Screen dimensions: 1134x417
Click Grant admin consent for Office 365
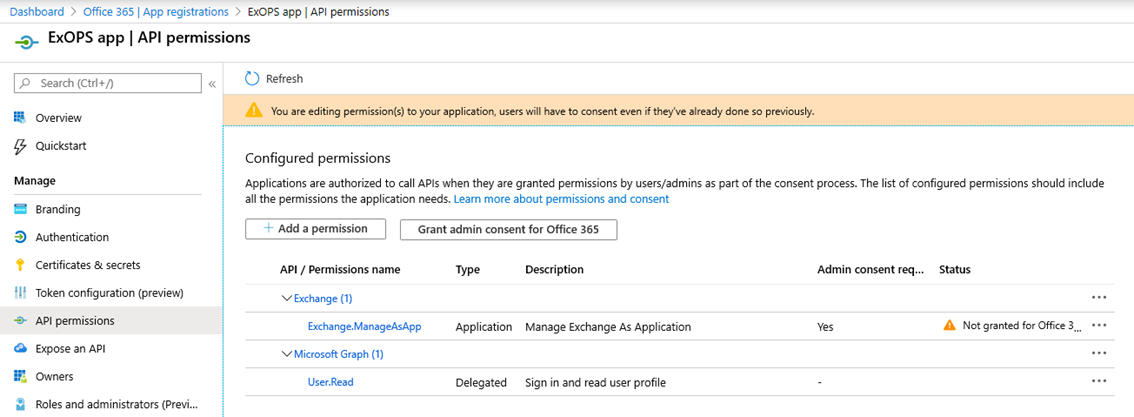(x=508, y=229)
